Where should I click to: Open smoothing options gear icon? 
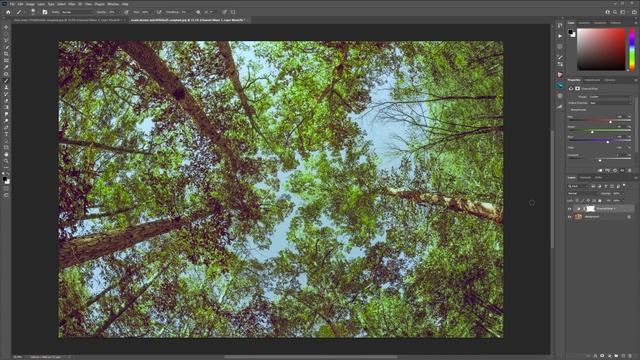198,12
